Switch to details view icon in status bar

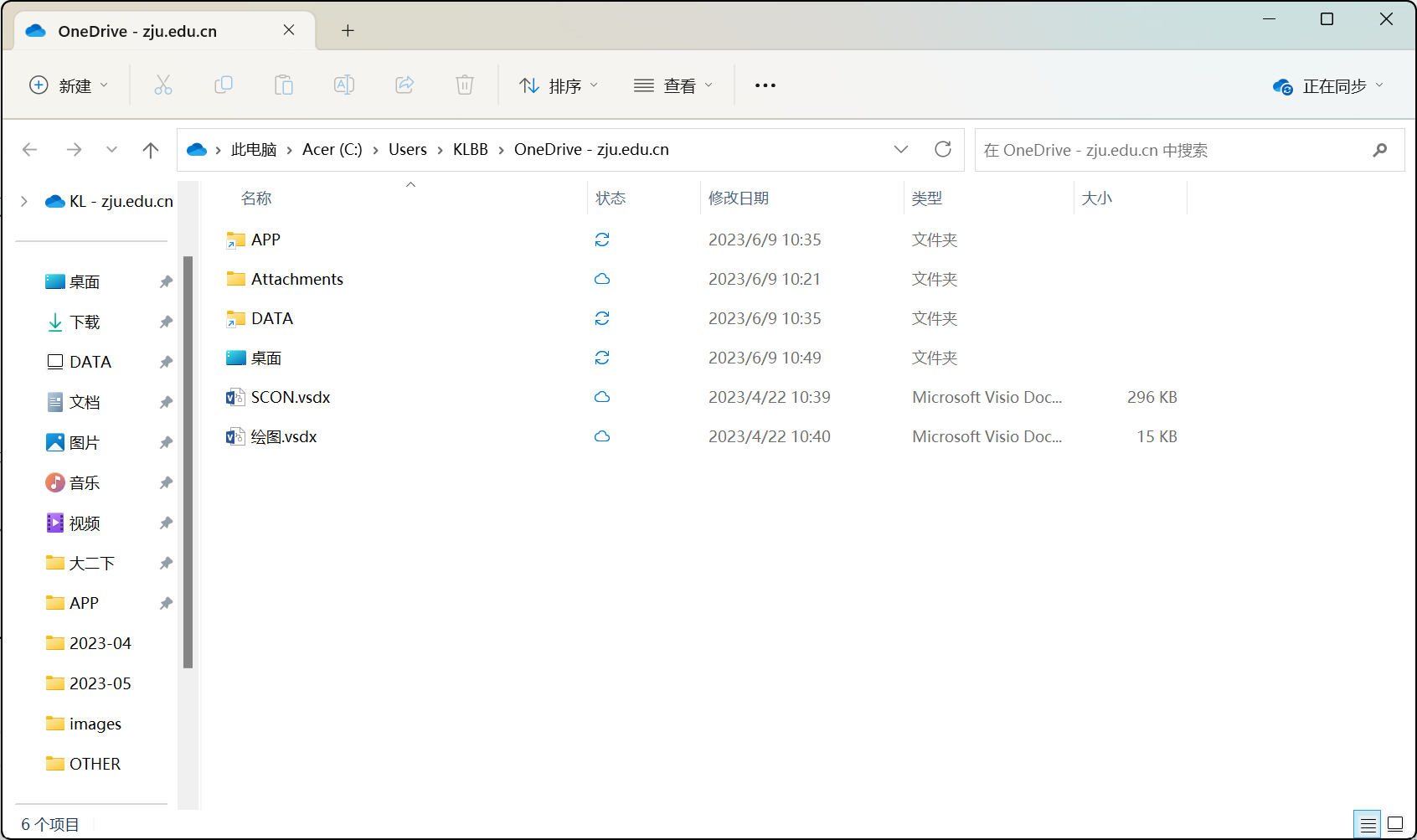(x=1368, y=825)
